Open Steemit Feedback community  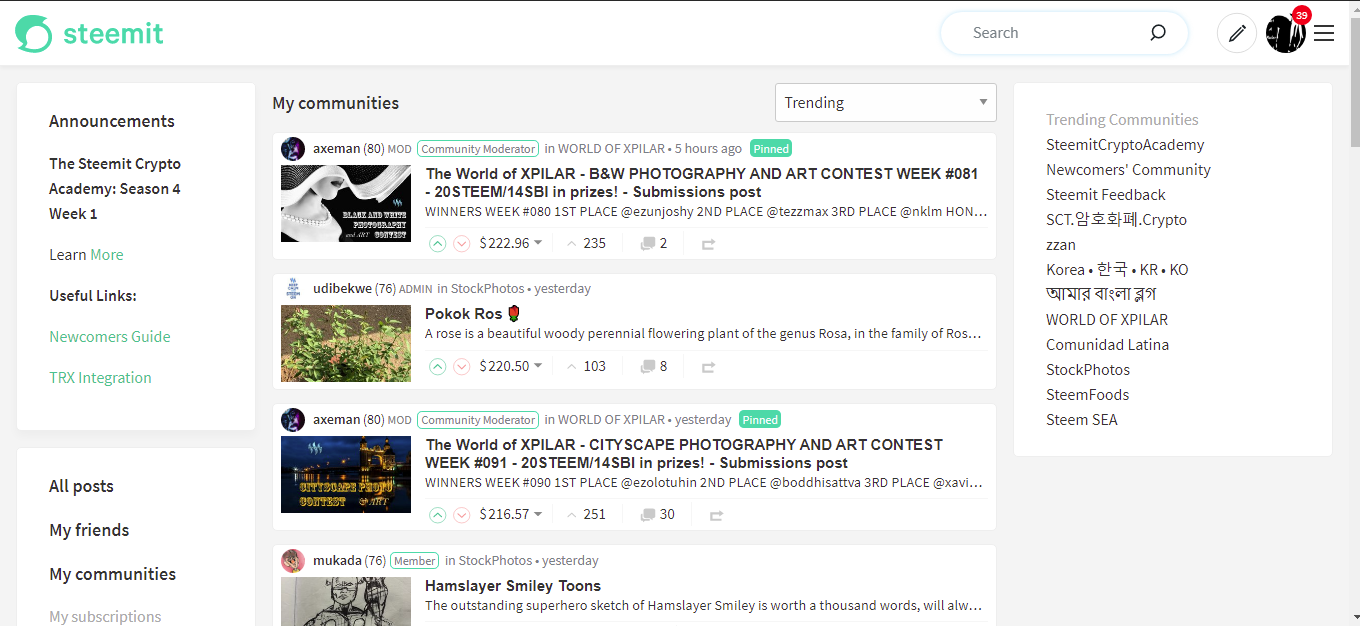coord(1106,195)
